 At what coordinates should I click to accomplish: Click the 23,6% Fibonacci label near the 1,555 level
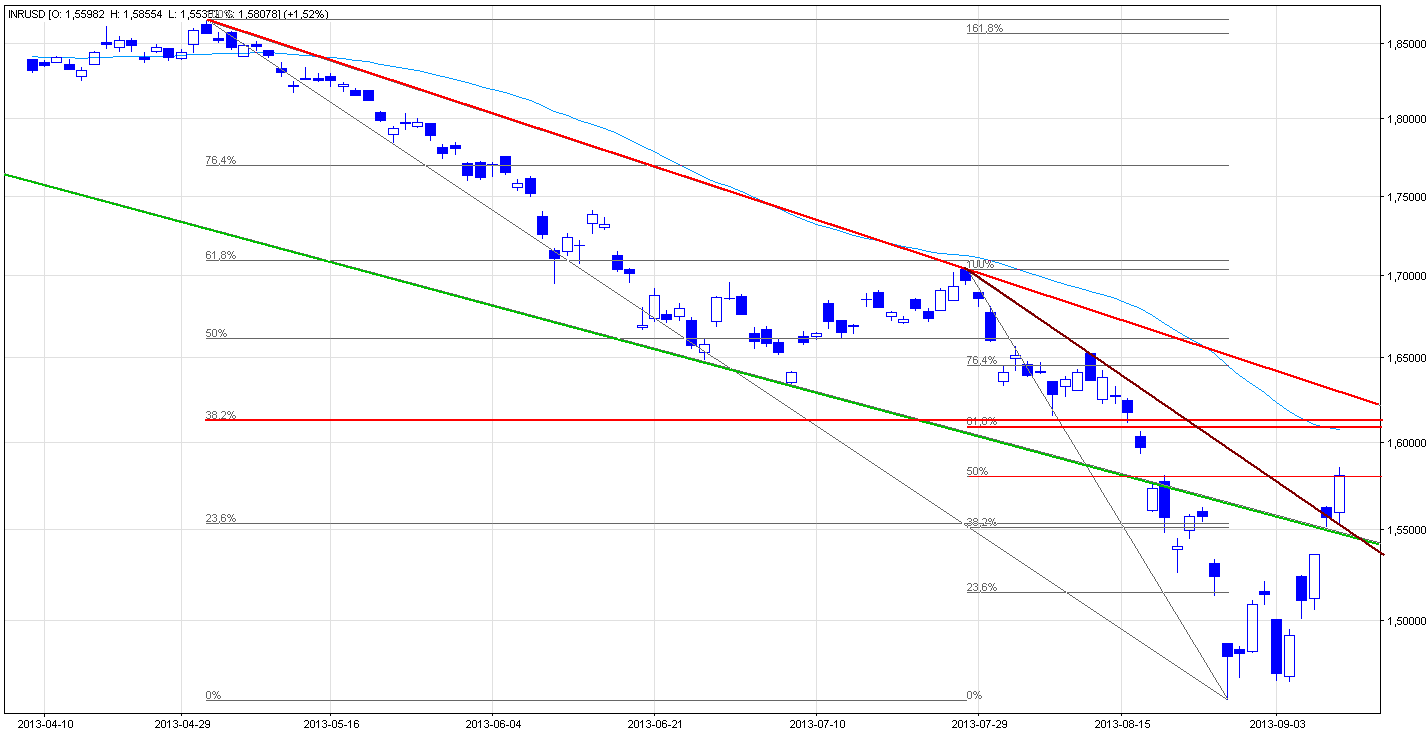220,518
